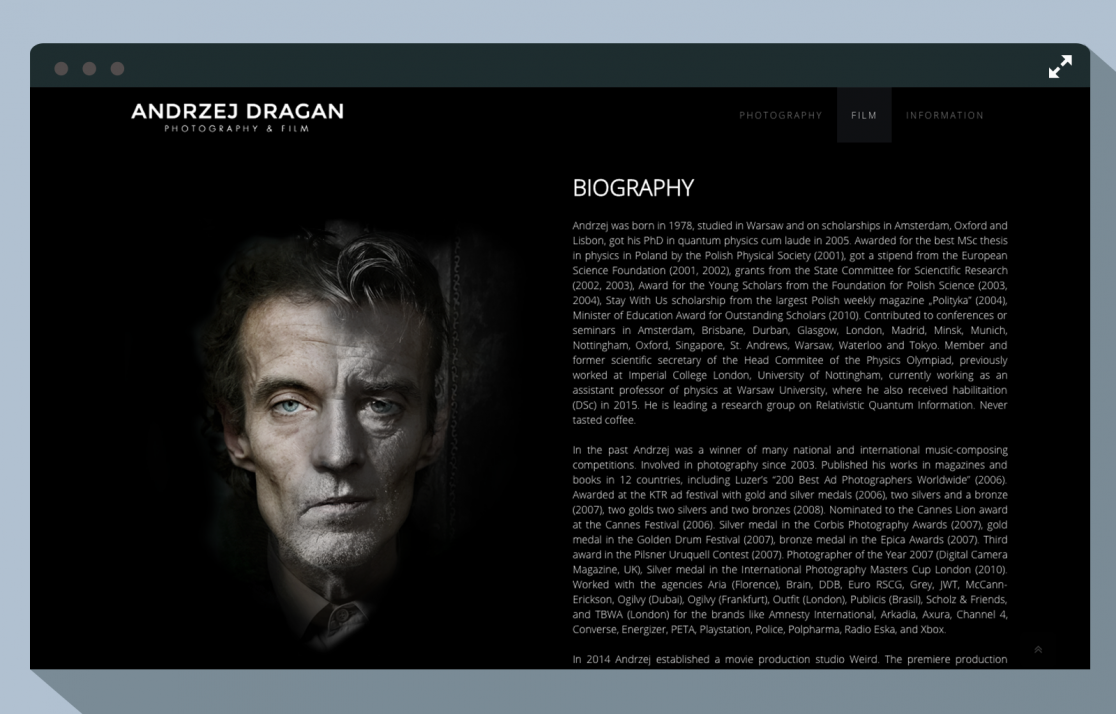Open the Photography menu item

coord(780,115)
